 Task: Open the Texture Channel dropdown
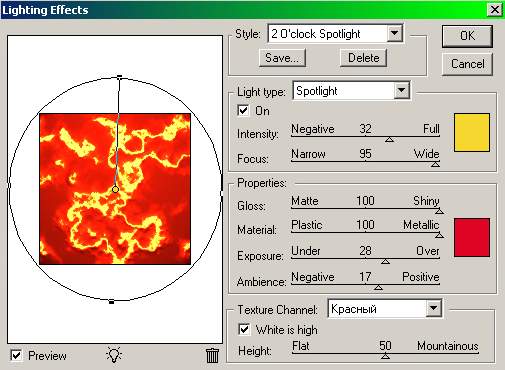coord(433,308)
